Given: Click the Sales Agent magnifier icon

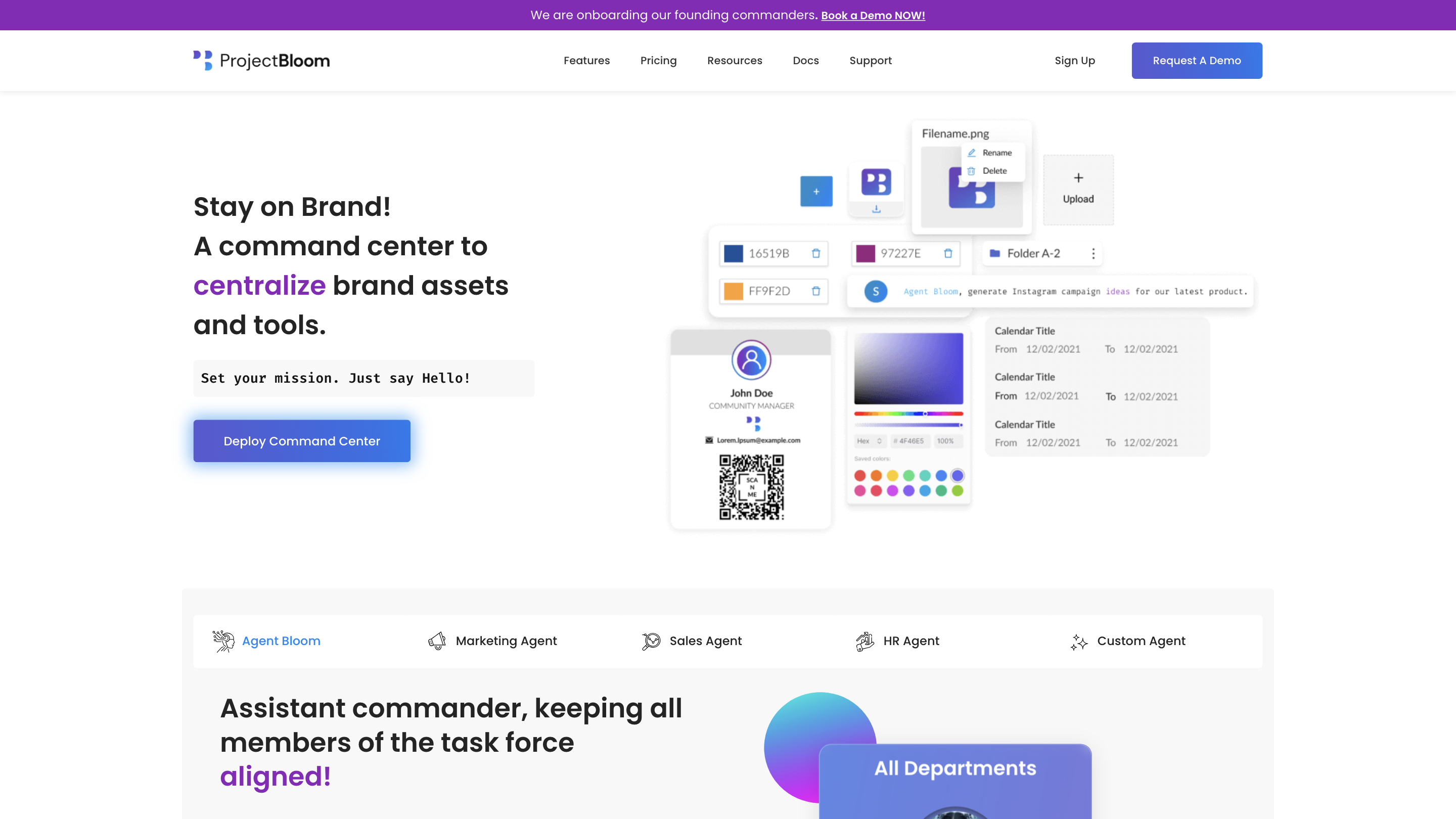Looking at the screenshot, I should click(x=651, y=641).
